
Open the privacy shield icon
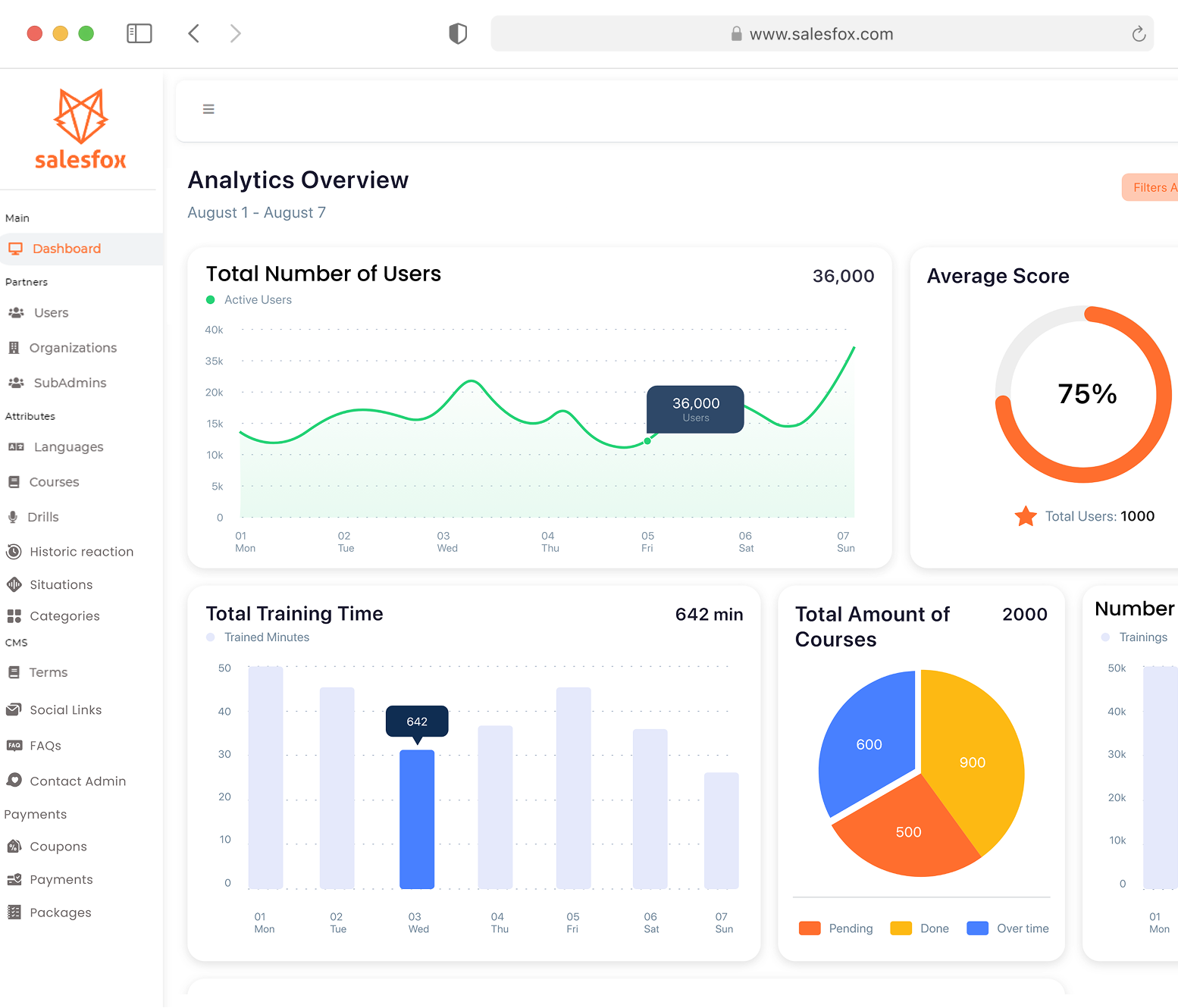click(458, 33)
